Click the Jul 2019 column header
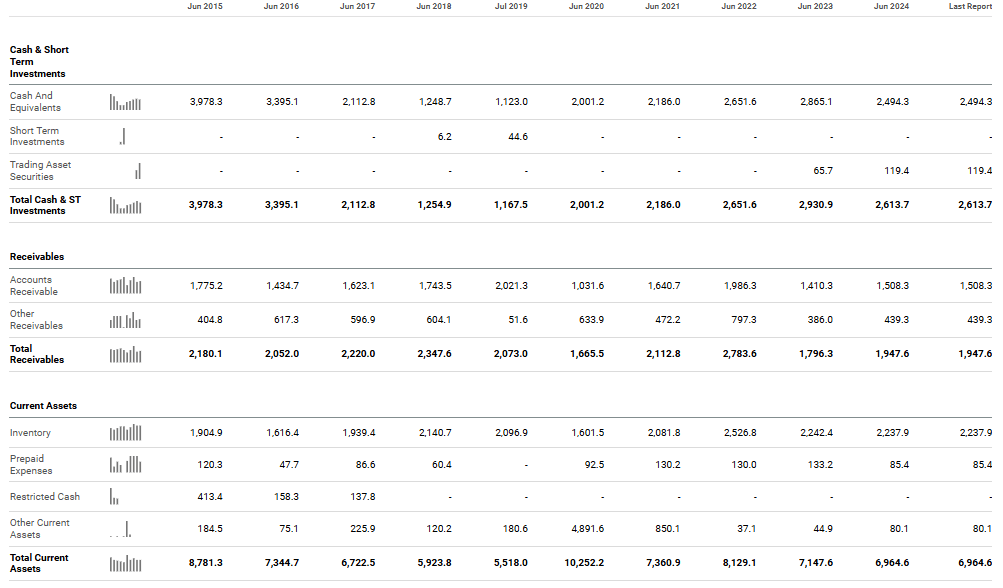This screenshot has width=1003, height=588. point(511,7)
